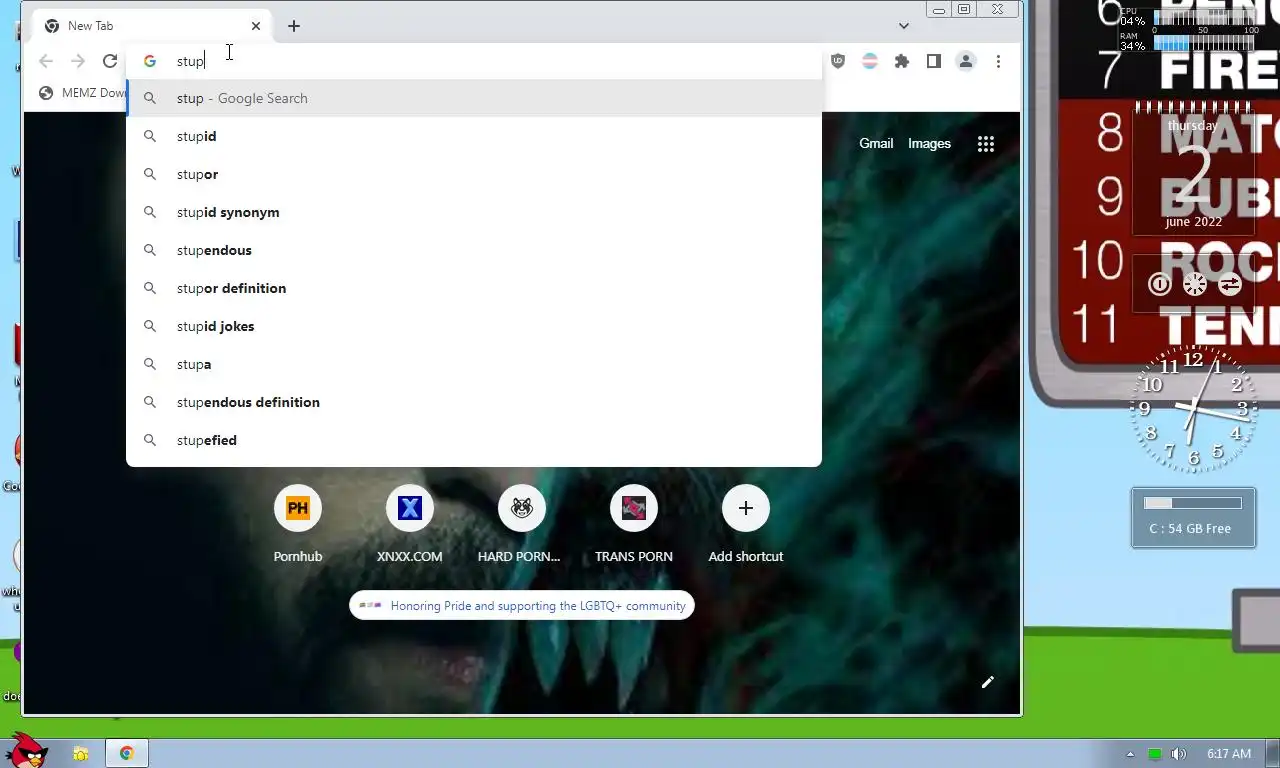Show hidden tray icons arrow
Viewport: 1280px width, 768px height.
[1131, 754]
